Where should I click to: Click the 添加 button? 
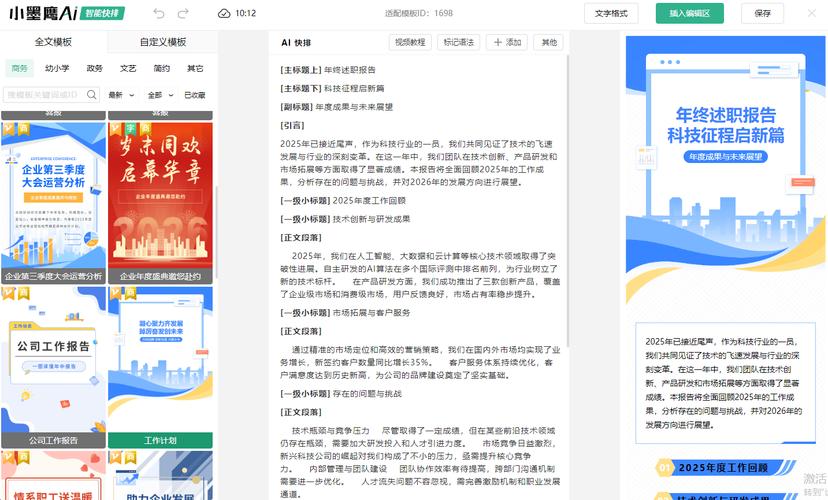pos(507,42)
